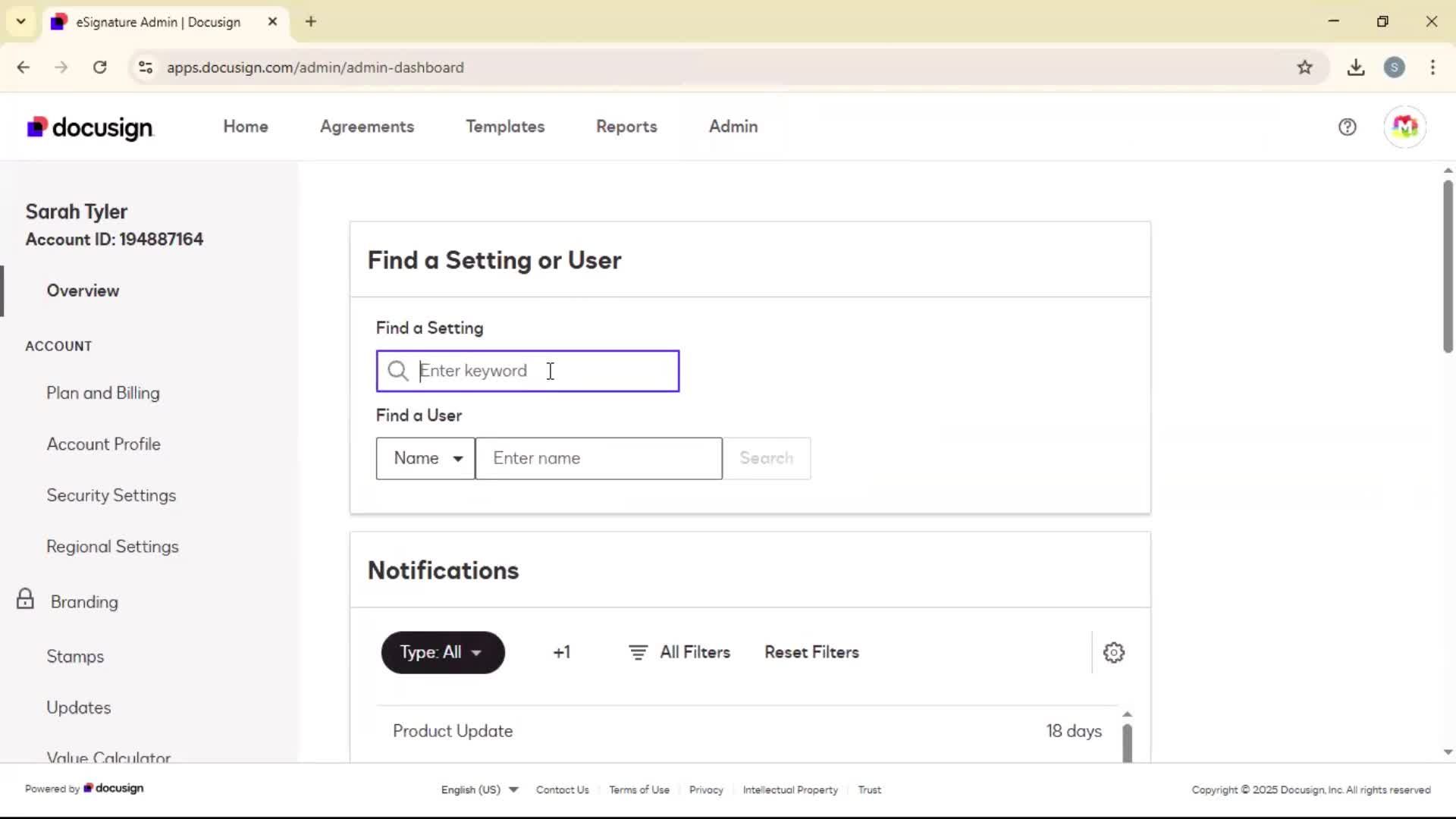
Task: Open the user profile avatar menu
Action: coord(1404,127)
